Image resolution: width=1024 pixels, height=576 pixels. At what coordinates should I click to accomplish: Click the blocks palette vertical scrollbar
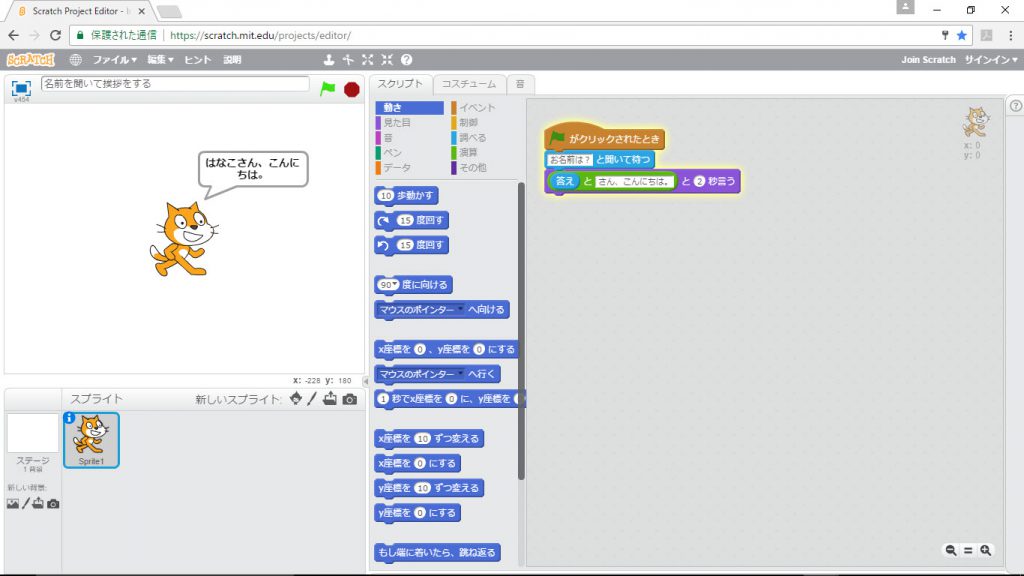click(x=521, y=330)
